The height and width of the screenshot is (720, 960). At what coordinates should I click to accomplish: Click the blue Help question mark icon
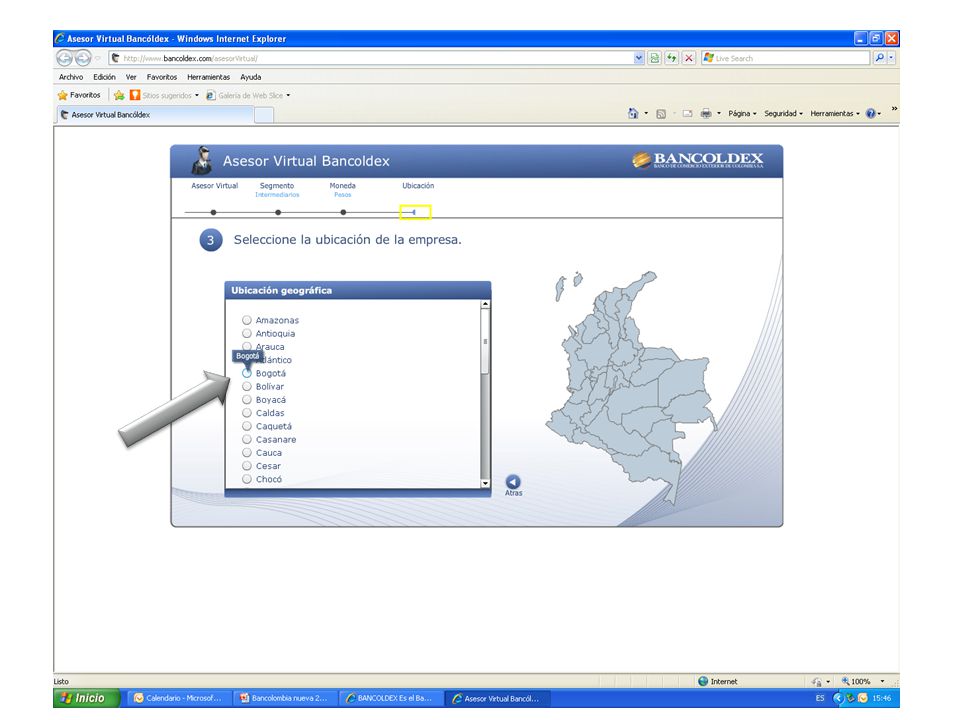[x=871, y=113]
